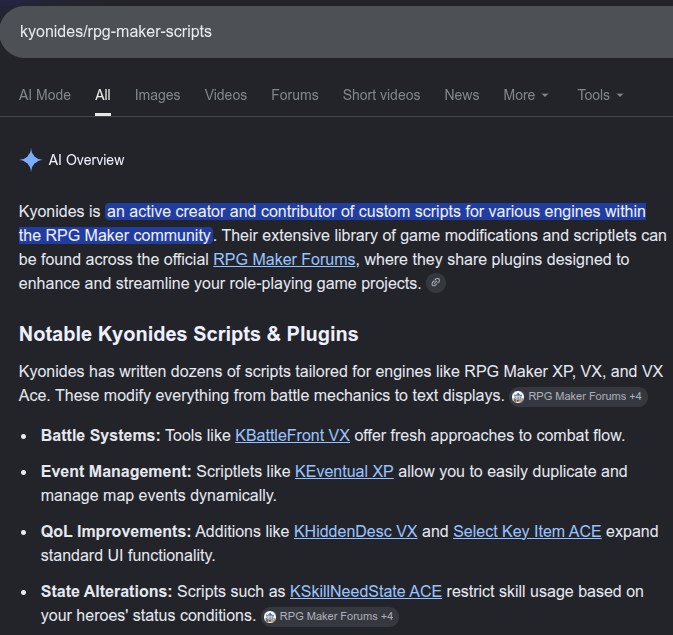Open the KSkillNeedState ACE link
This screenshot has width=673, height=635.
(366, 592)
